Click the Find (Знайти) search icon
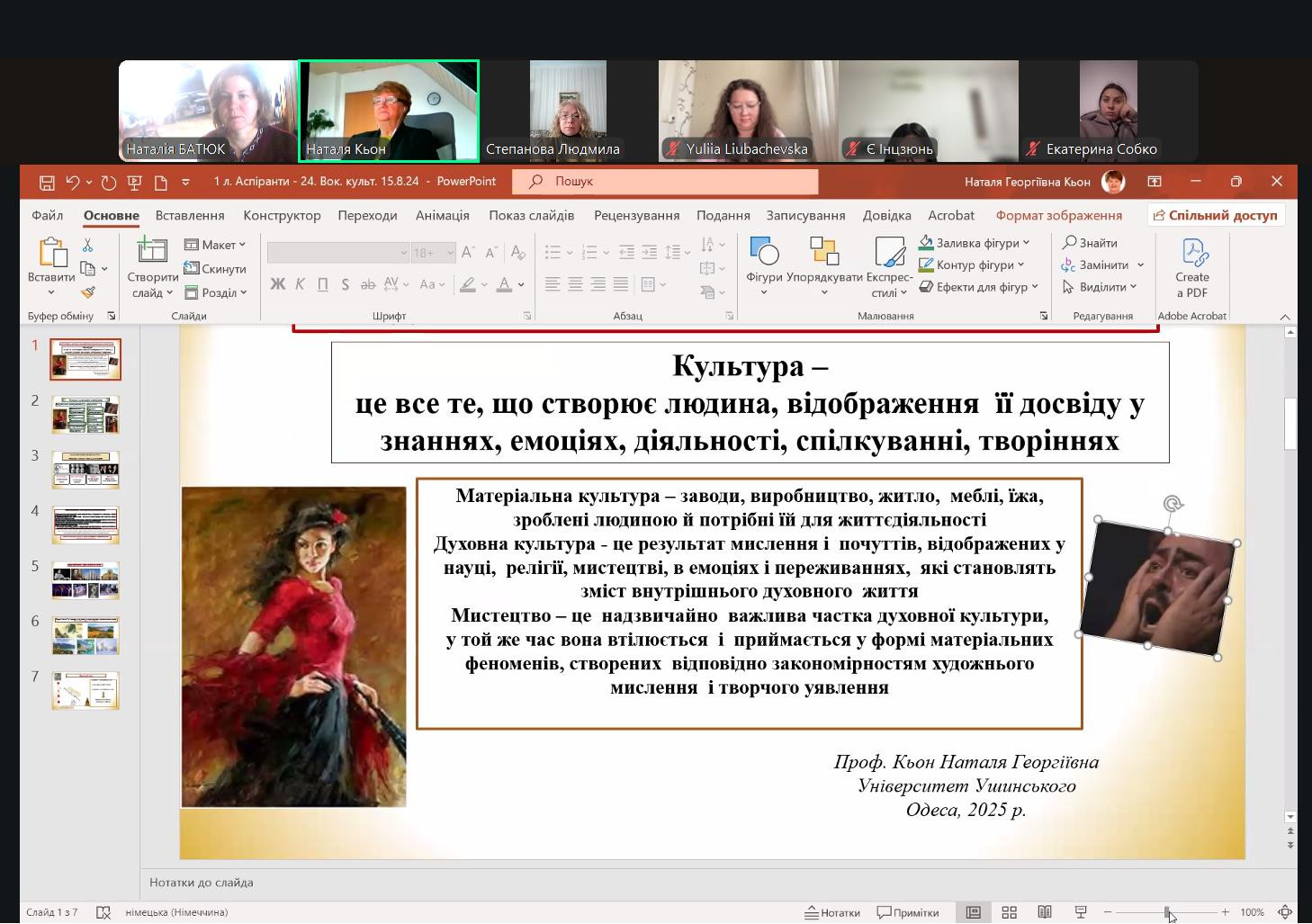Screen dimensions: 1312x924 (x=1070, y=243)
